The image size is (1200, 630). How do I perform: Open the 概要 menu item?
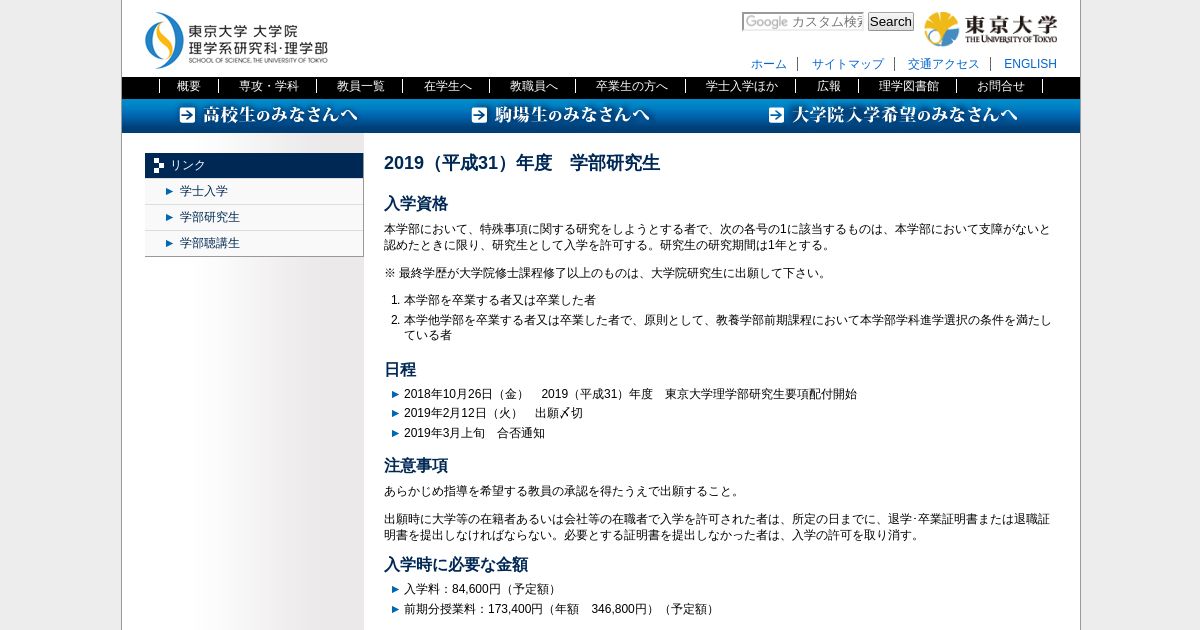(189, 86)
